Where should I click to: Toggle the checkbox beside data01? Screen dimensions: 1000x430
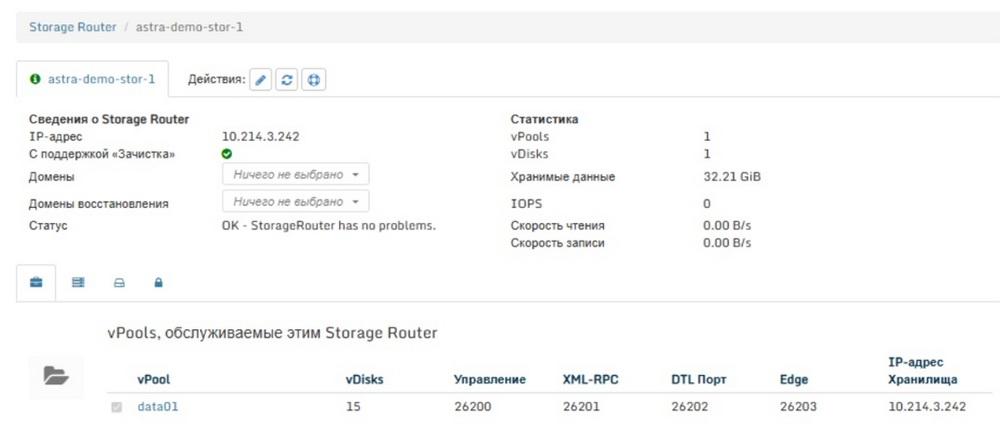coord(117,407)
